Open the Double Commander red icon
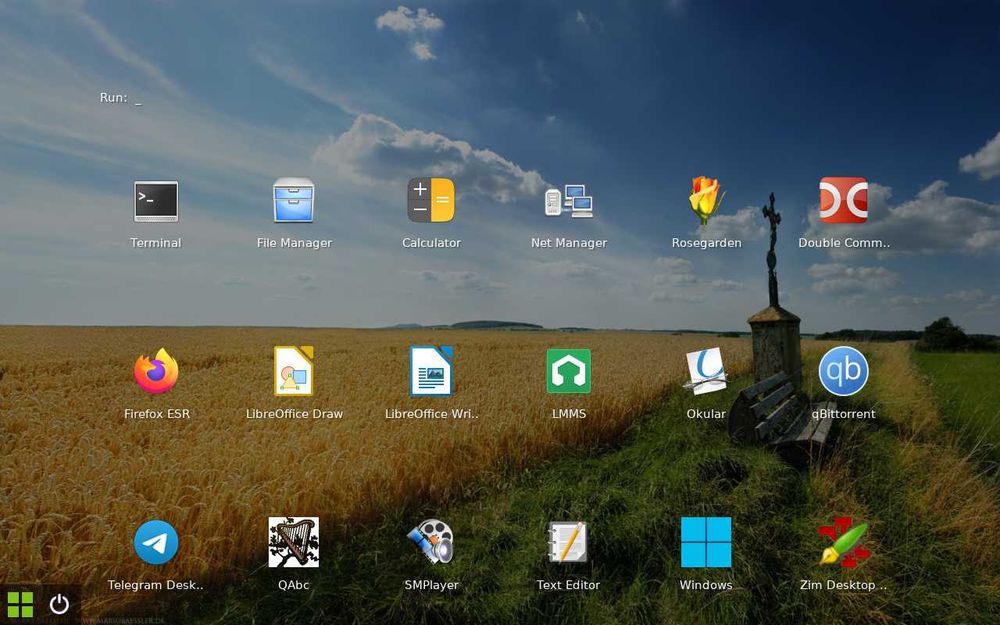The height and width of the screenshot is (625, 1000). pyautogui.click(x=844, y=200)
